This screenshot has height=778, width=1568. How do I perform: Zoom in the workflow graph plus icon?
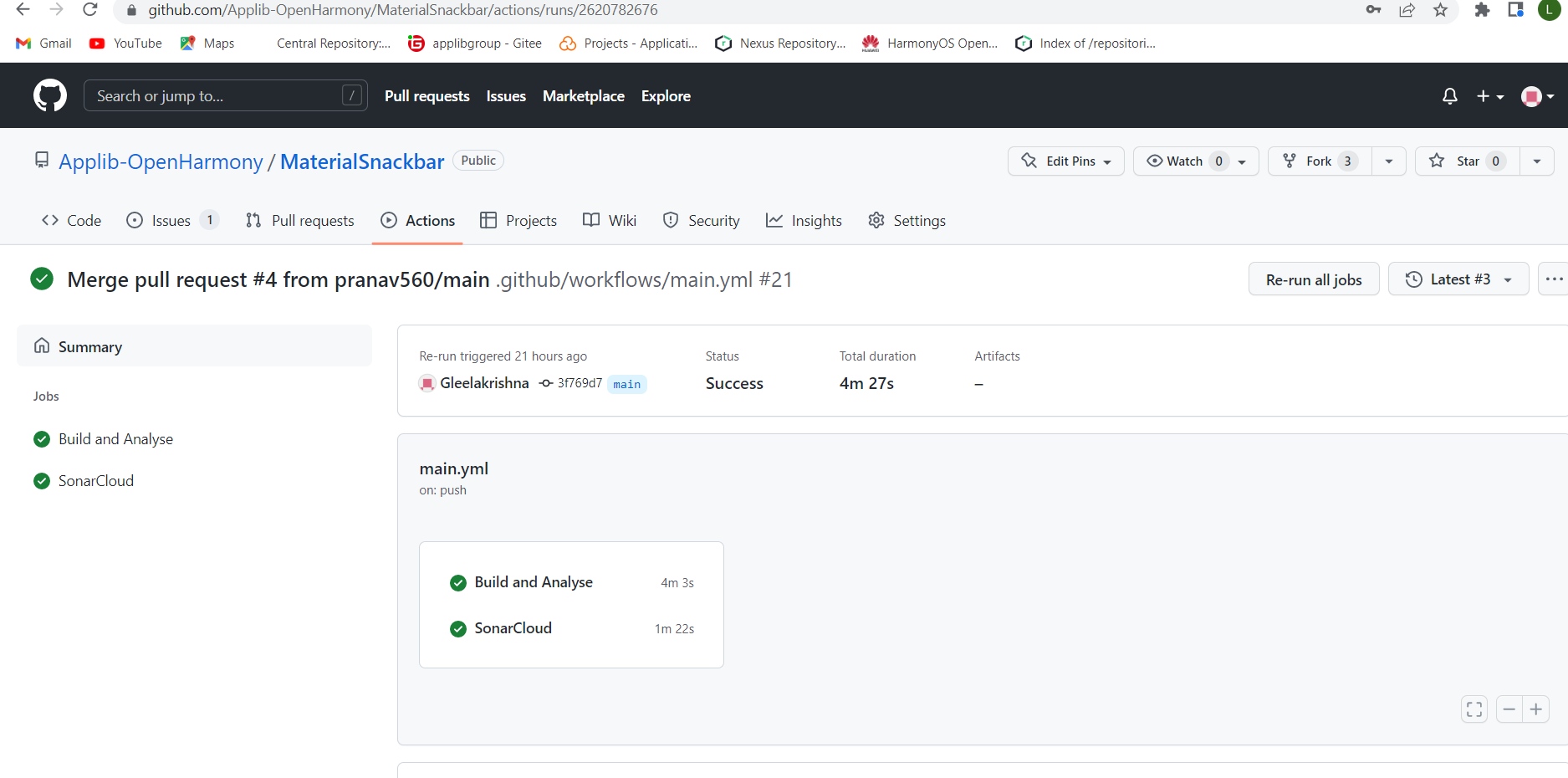point(1536,709)
